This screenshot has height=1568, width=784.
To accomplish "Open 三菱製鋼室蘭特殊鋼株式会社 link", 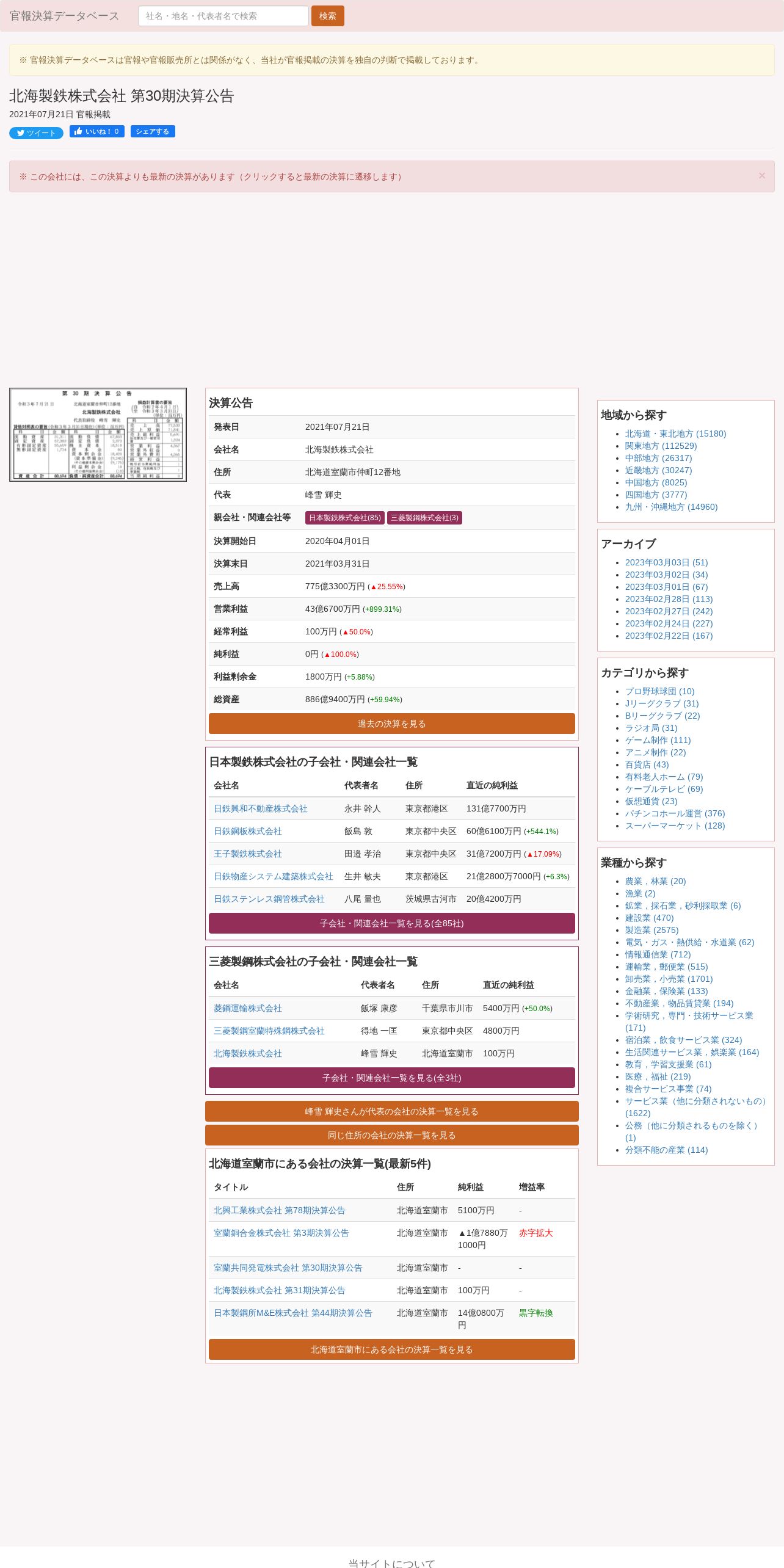I will 269,1031.
